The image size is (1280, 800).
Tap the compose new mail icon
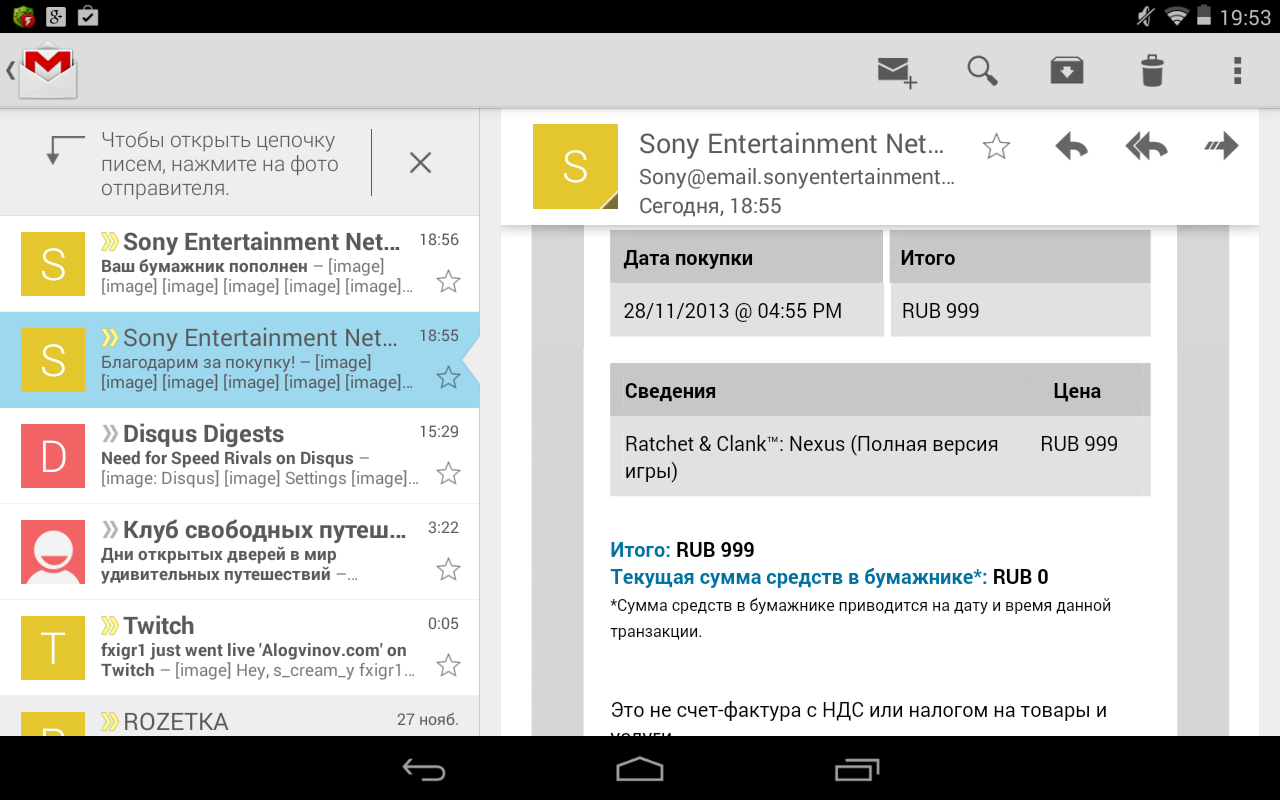[896, 72]
